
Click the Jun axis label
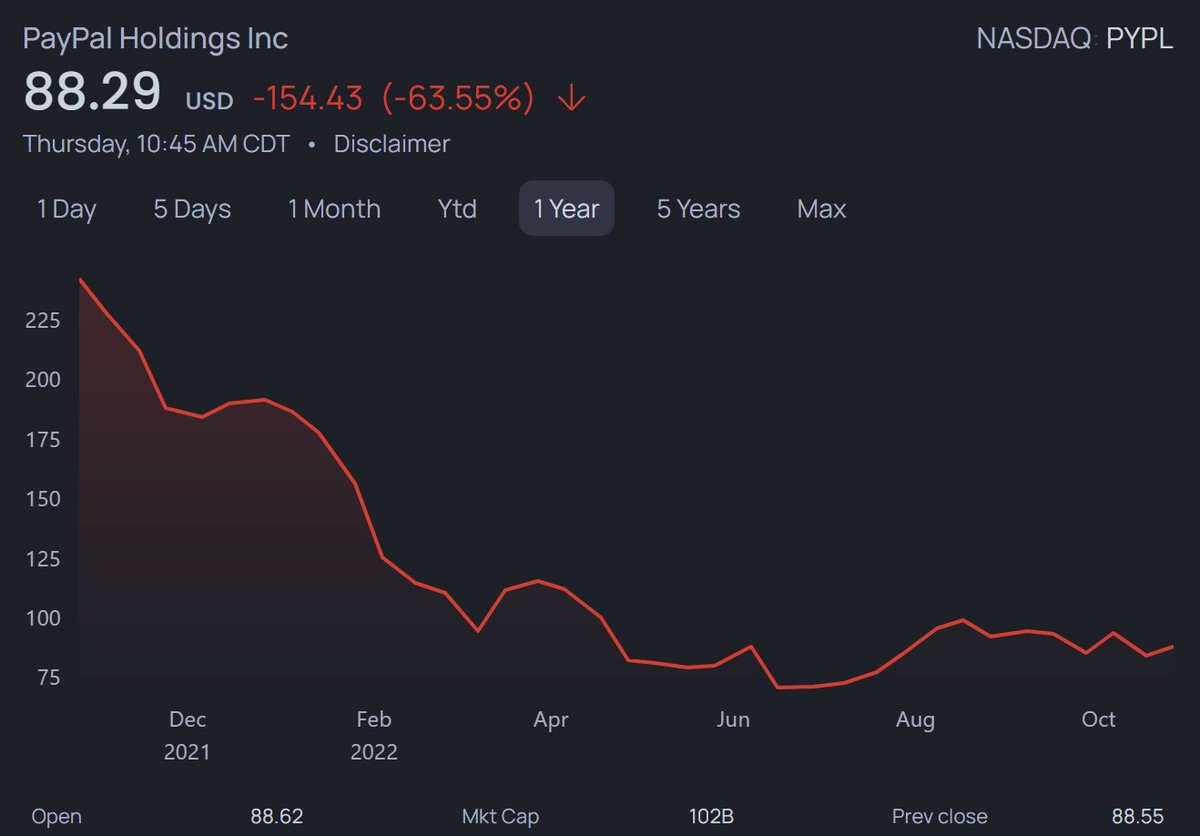tap(733, 719)
